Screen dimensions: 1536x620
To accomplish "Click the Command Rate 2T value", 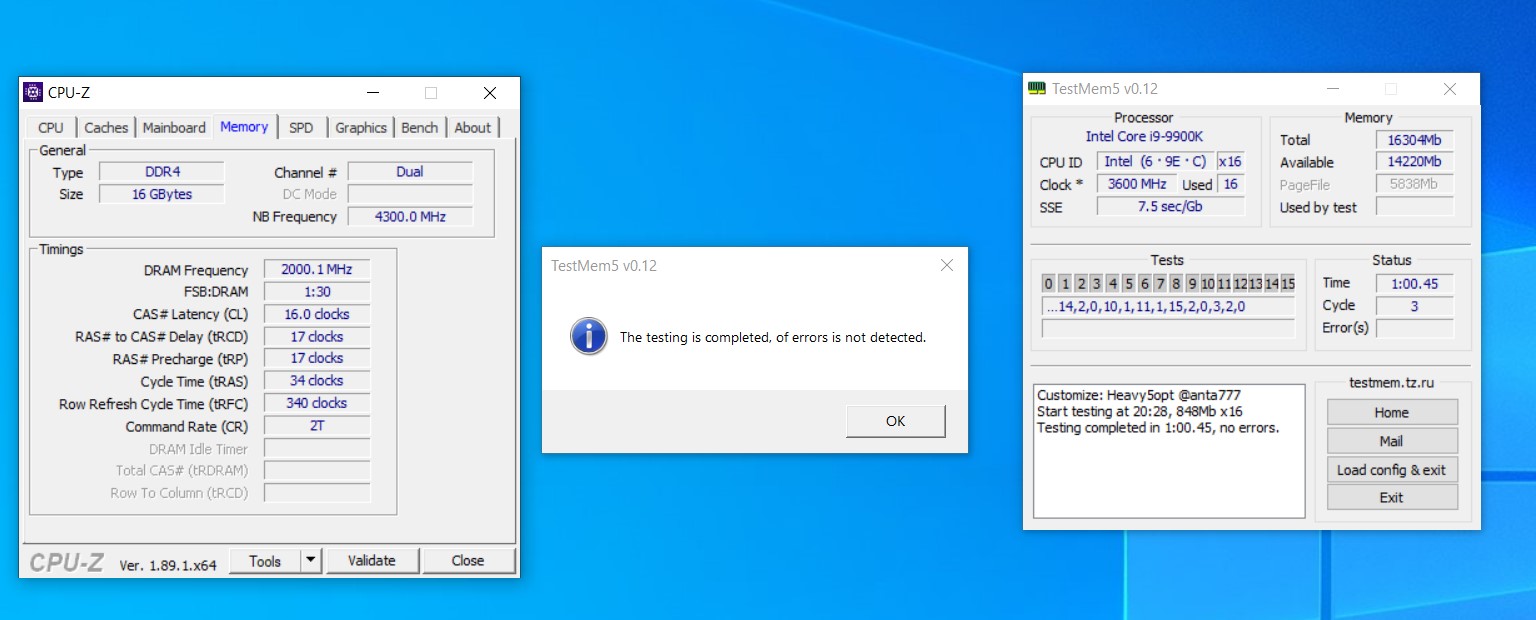I will click(x=317, y=426).
